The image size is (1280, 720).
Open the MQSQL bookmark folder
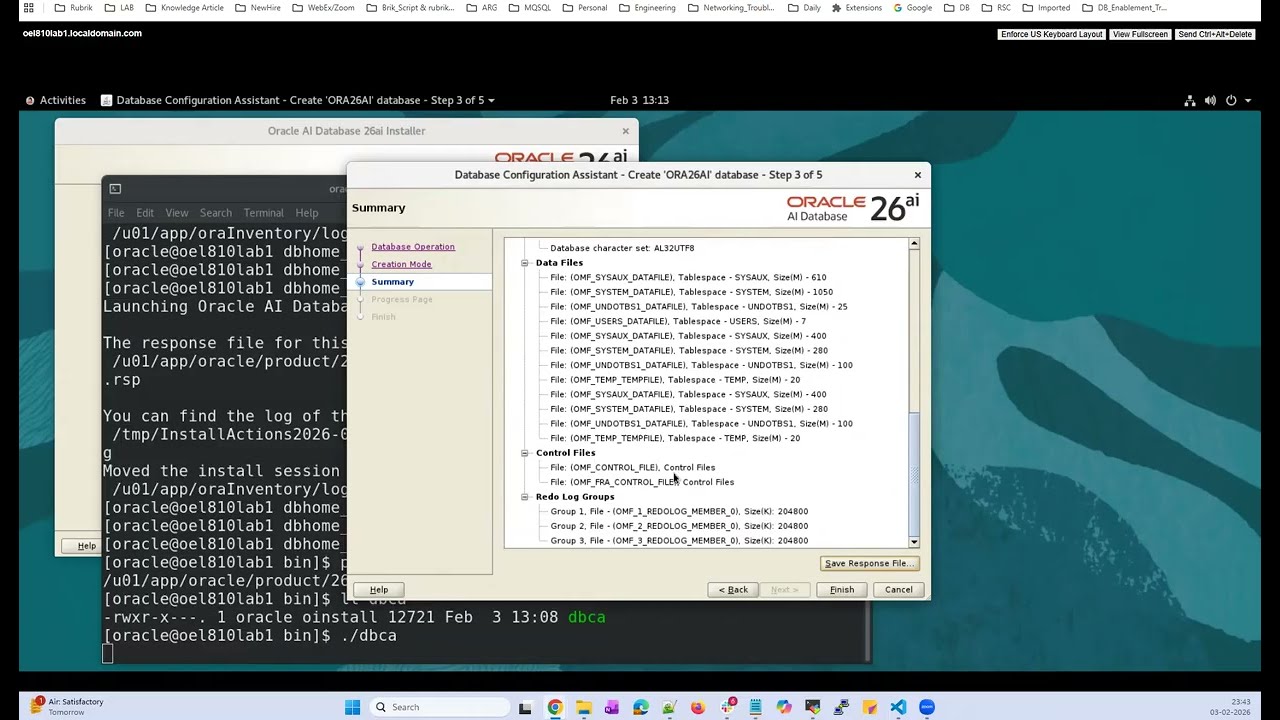(529, 8)
